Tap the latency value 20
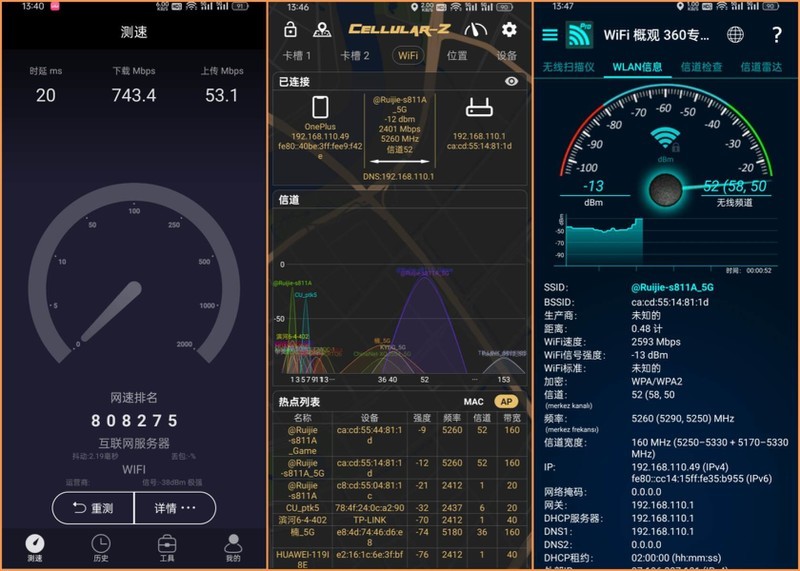Image resolution: width=800 pixels, height=571 pixels. pos(45,95)
